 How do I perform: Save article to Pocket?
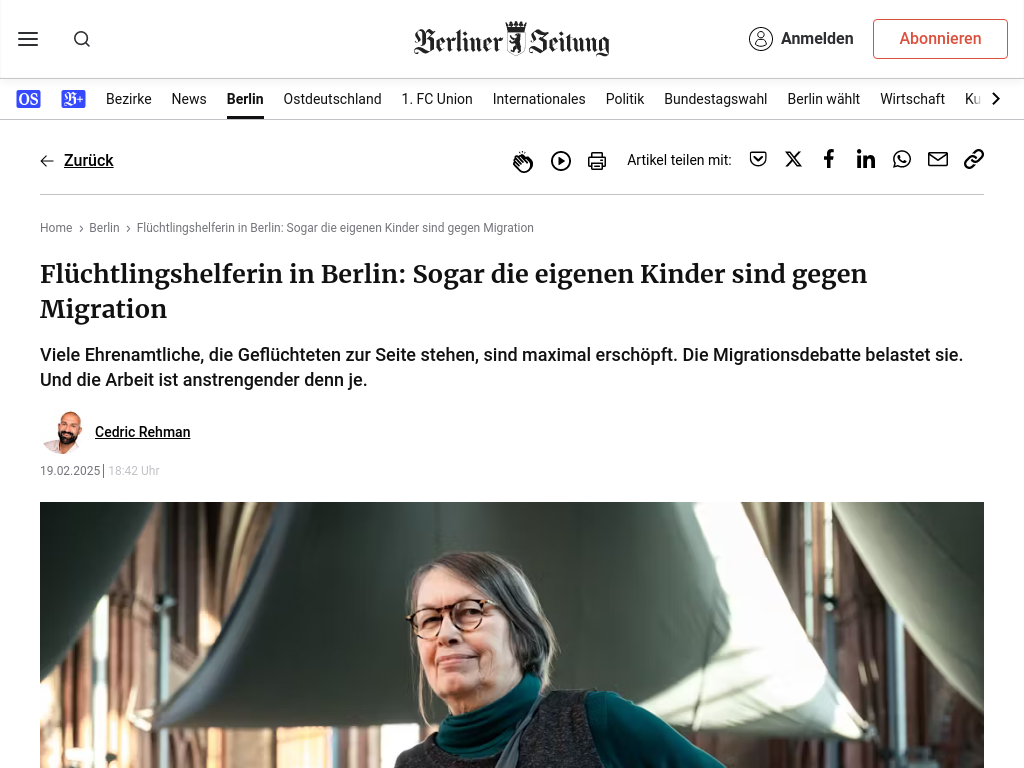pos(758,159)
